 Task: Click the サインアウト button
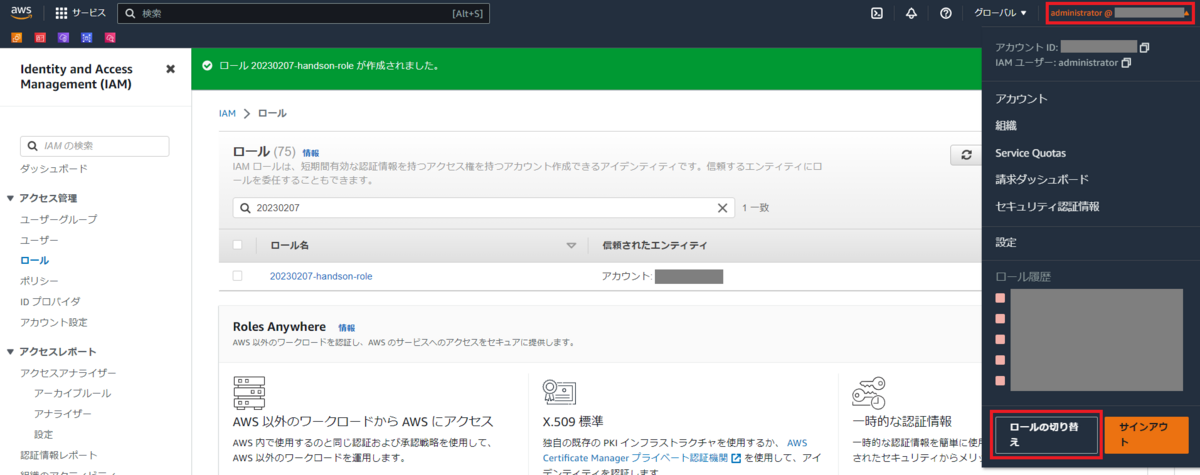(1146, 435)
